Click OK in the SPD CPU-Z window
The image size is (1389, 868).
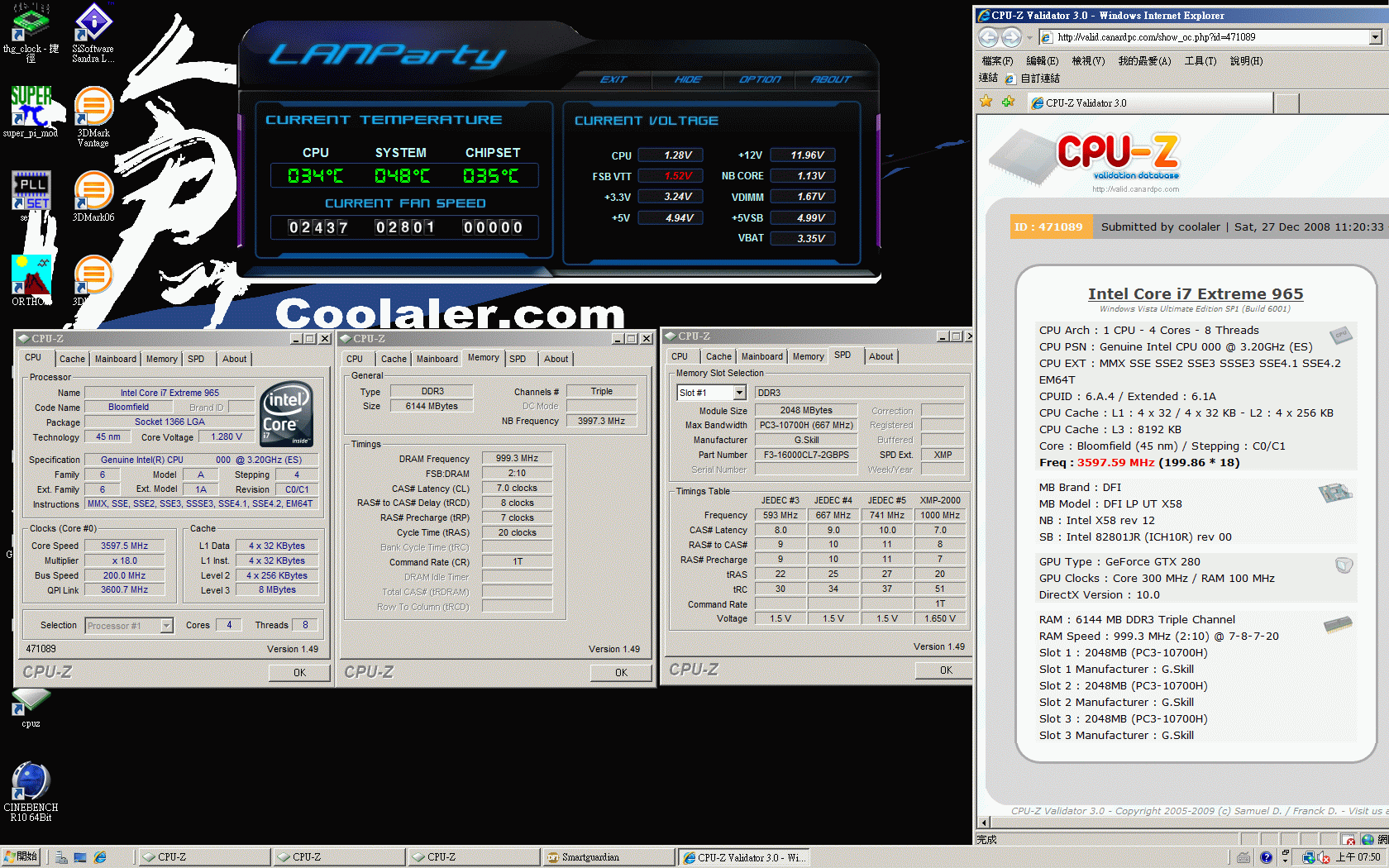coord(946,670)
